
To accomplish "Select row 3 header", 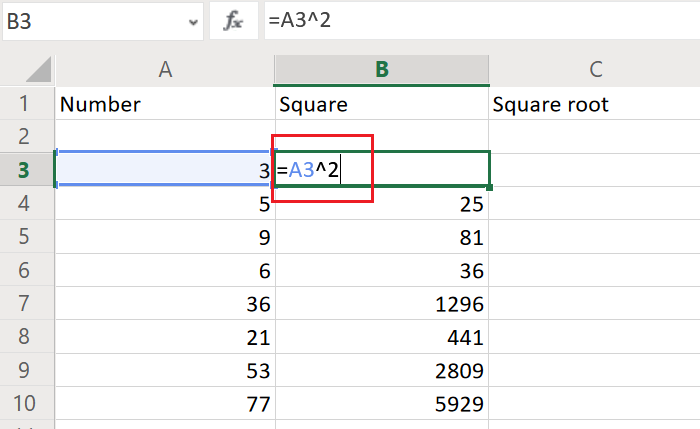I will pos(27,170).
